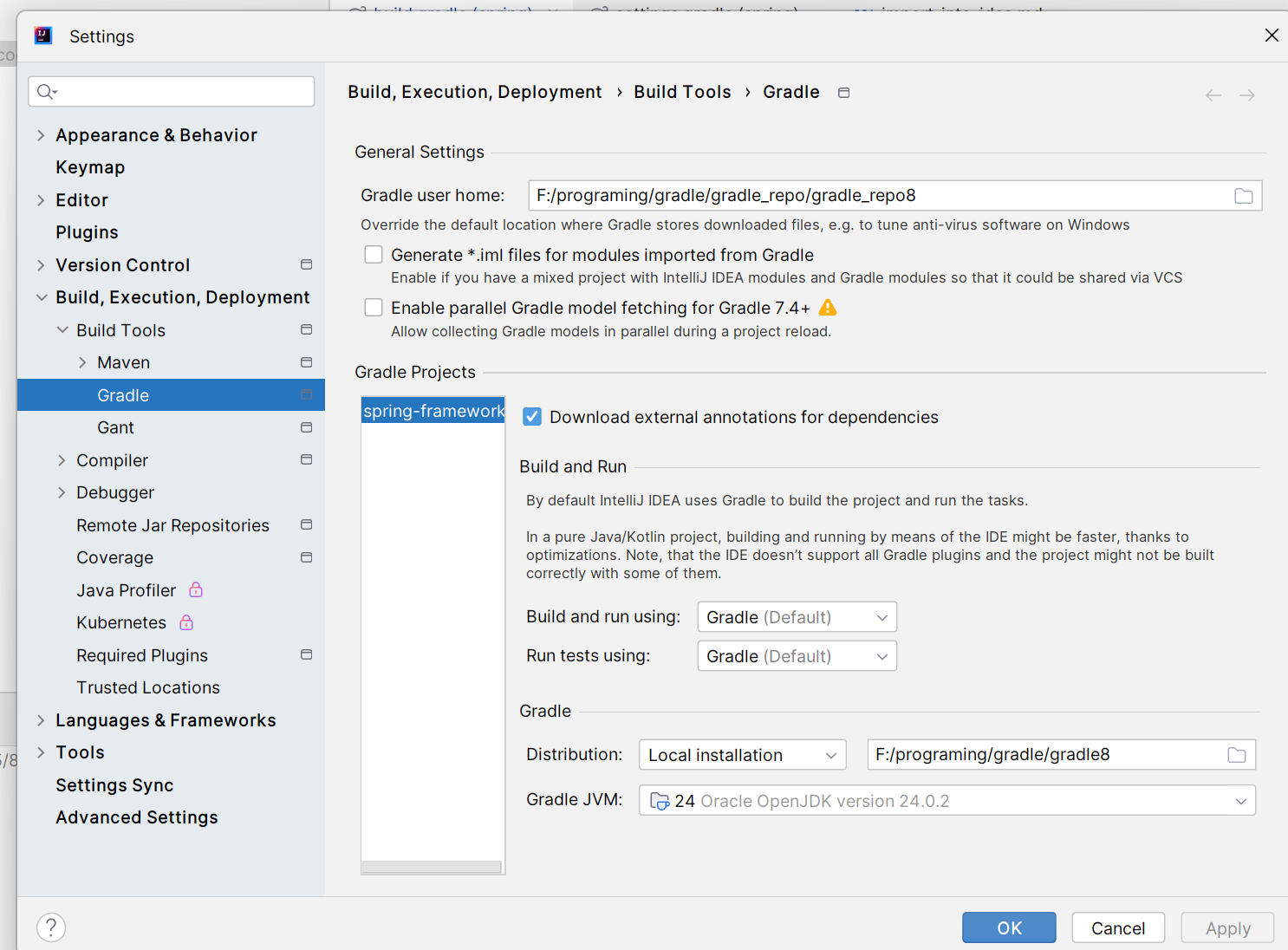Select Java Profiler in settings tree

126,590
